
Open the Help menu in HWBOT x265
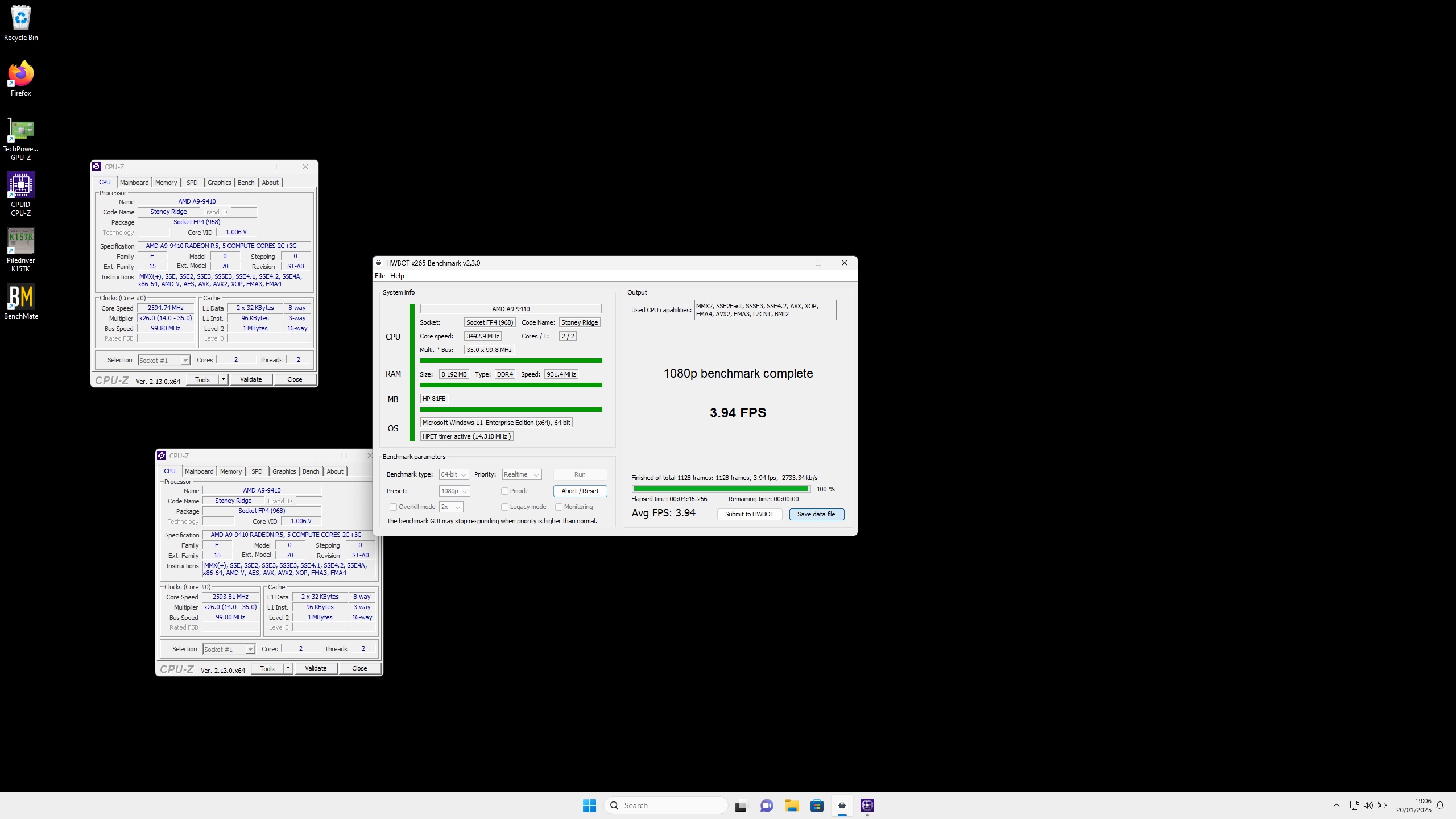point(397,276)
